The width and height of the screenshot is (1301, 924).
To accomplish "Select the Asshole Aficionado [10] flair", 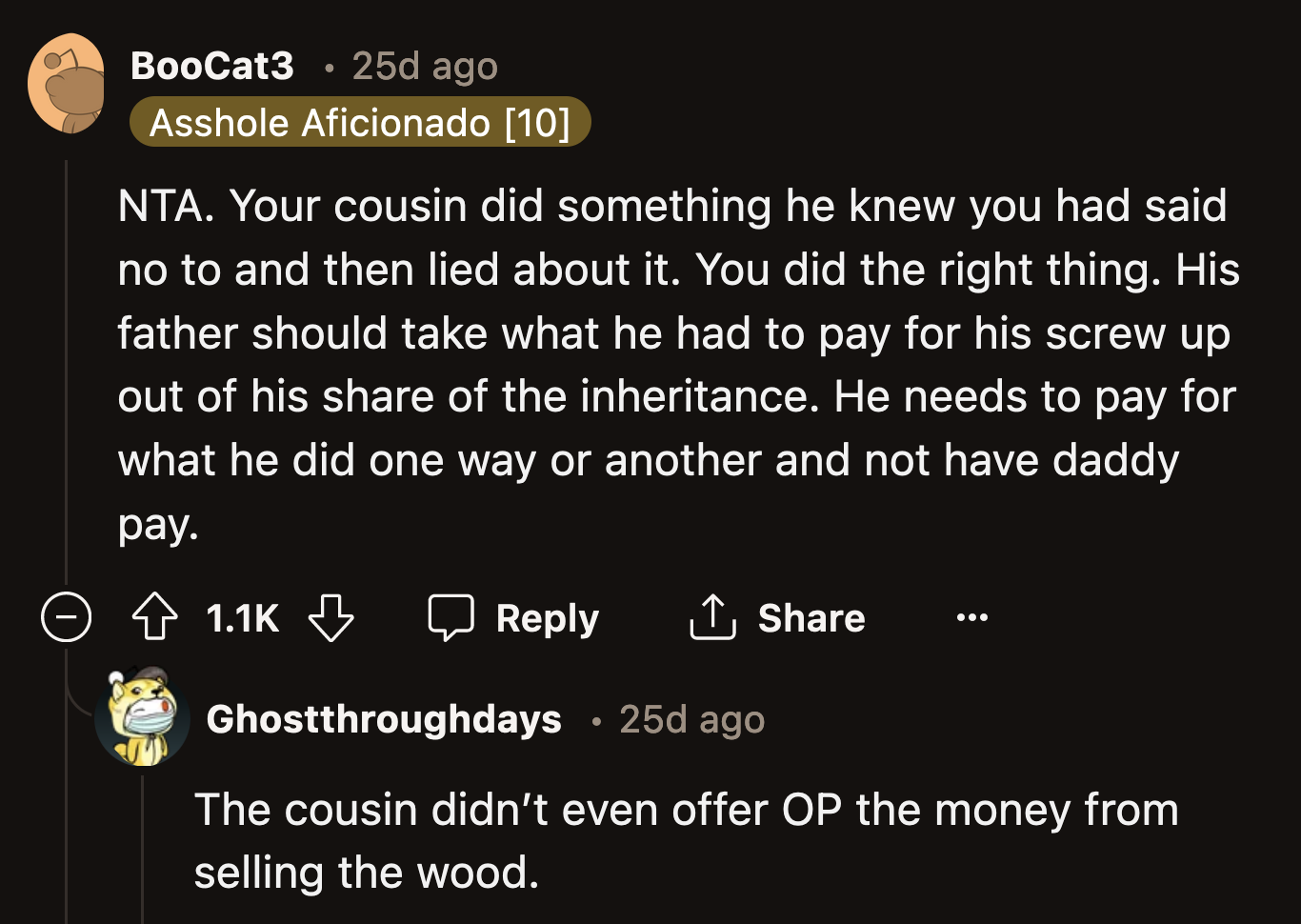I will [361, 121].
